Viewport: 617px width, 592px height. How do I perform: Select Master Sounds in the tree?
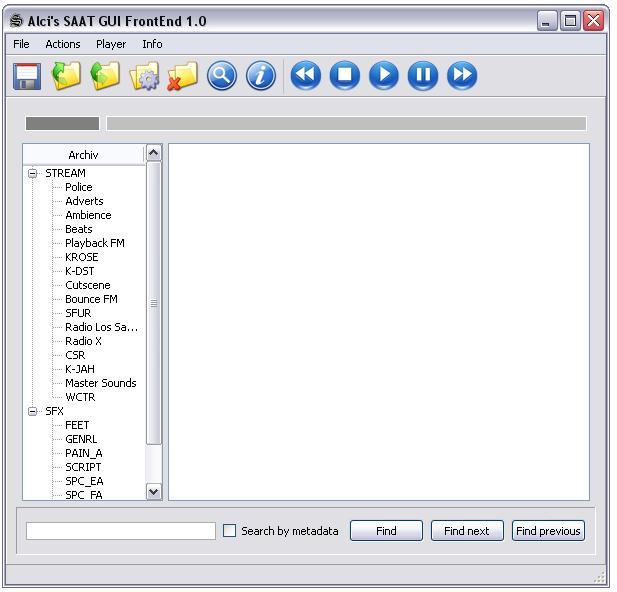pos(101,383)
